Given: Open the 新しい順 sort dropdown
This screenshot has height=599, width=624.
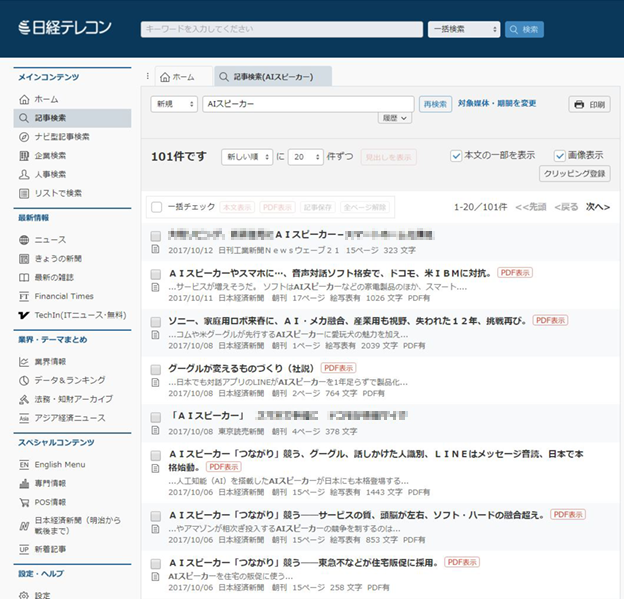Looking at the screenshot, I should point(246,157).
